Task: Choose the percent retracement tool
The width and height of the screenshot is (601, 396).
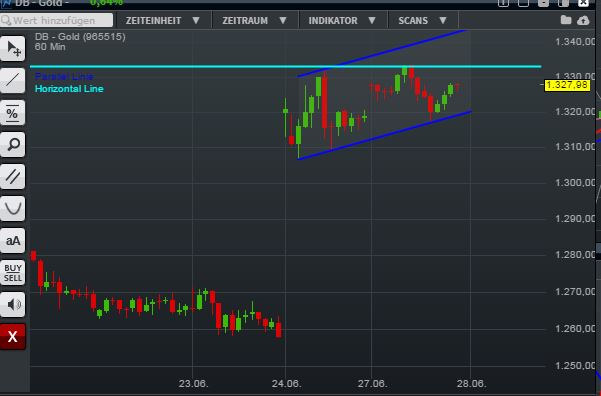Action: (13, 113)
